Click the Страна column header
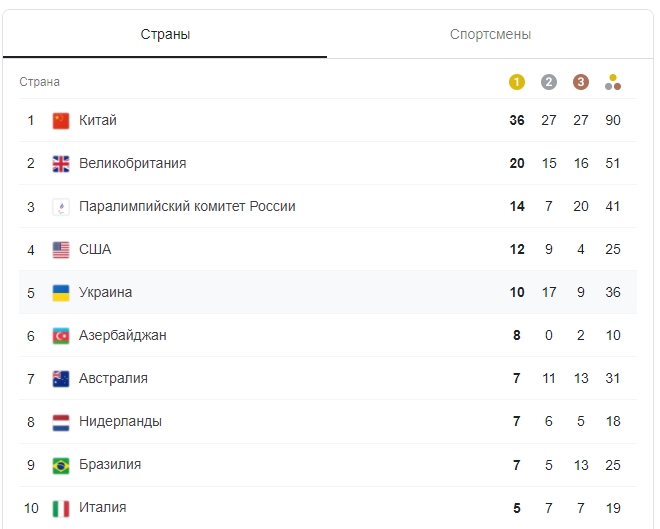 [x=40, y=82]
